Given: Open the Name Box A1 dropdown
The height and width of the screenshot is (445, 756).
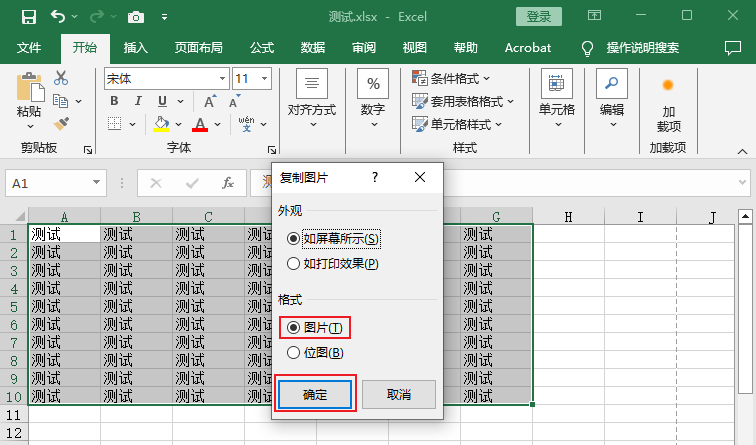Looking at the screenshot, I should click(x=96, y=183).
